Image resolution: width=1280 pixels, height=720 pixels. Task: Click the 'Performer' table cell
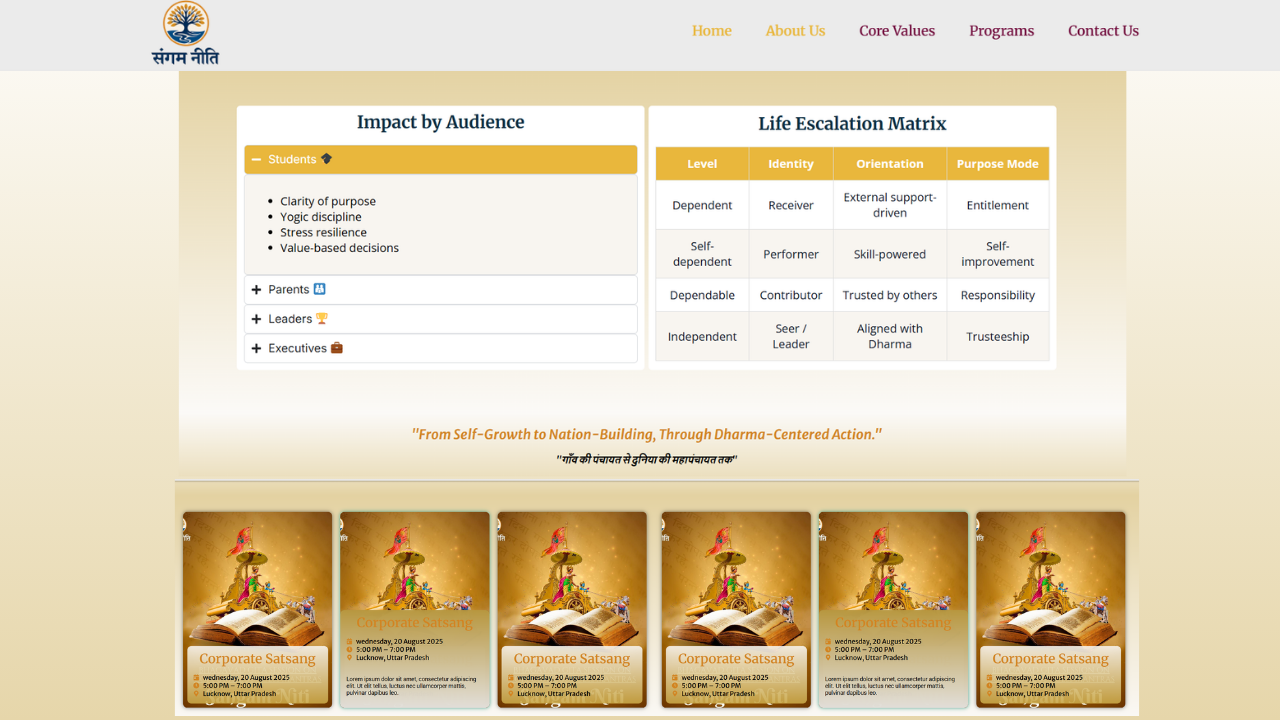pyautogui.click(x=791, y=254)
